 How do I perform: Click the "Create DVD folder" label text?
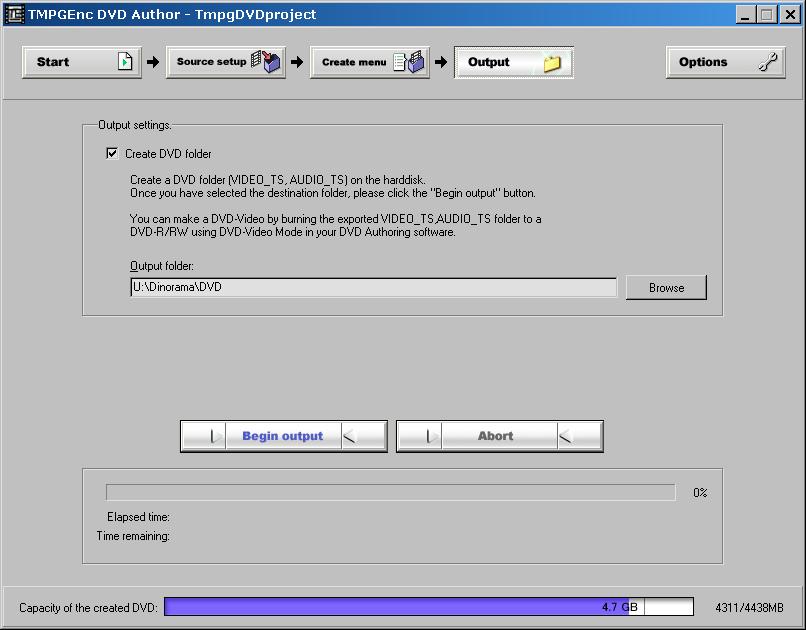(168, 154)
